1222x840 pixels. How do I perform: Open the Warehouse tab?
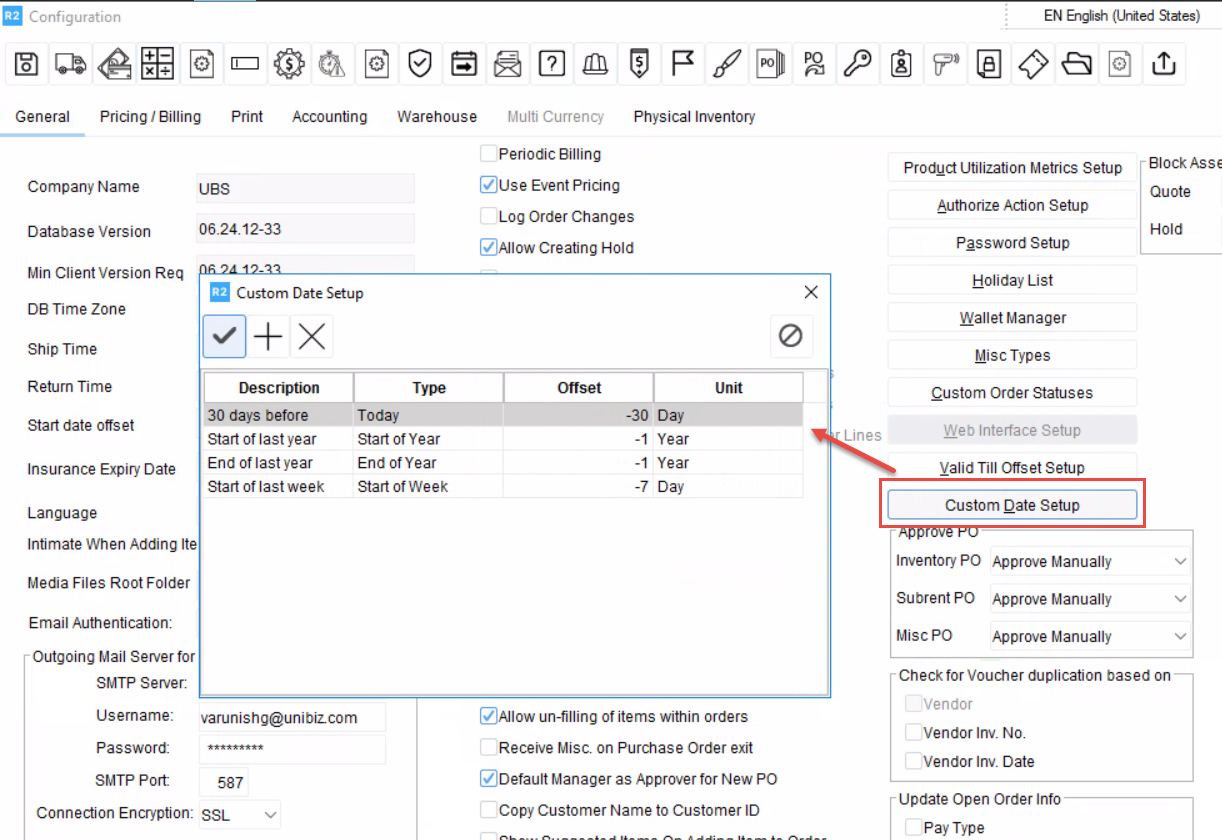tap(437, 117)
